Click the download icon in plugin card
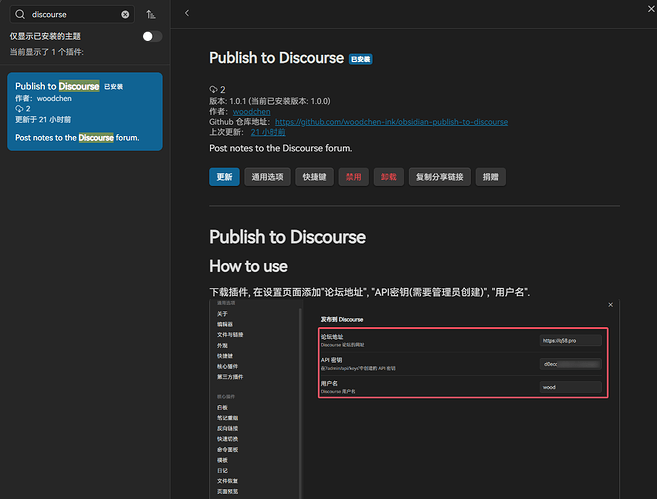 point(19,109)
